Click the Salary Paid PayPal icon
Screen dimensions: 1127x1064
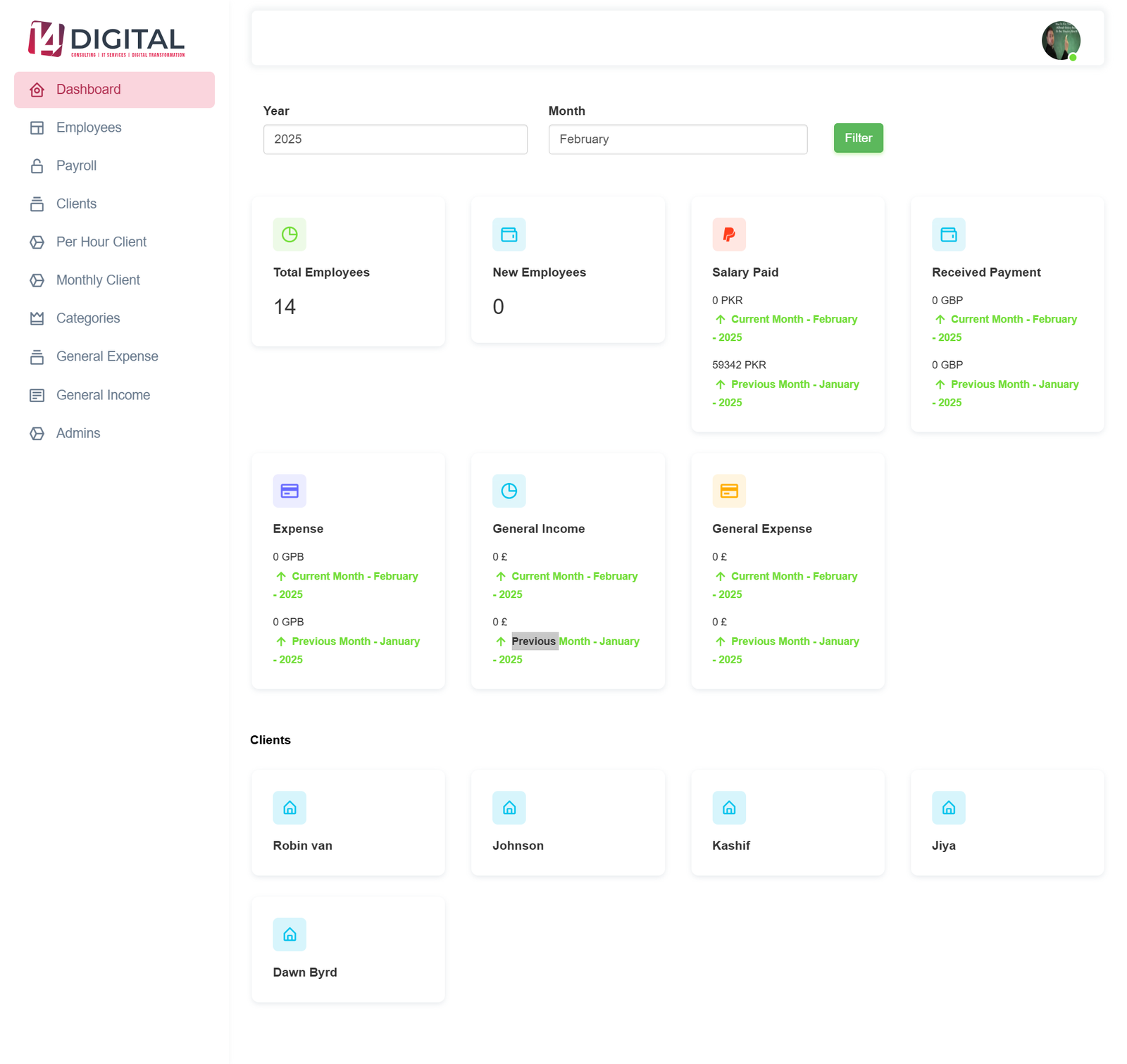[729, 234]
